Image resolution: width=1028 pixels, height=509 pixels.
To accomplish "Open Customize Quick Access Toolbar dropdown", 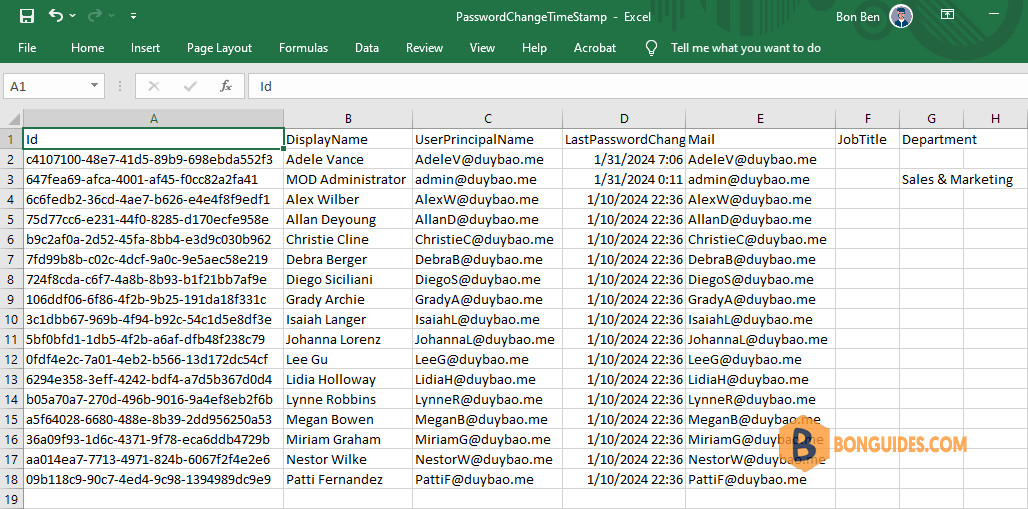I will point(134,16).
